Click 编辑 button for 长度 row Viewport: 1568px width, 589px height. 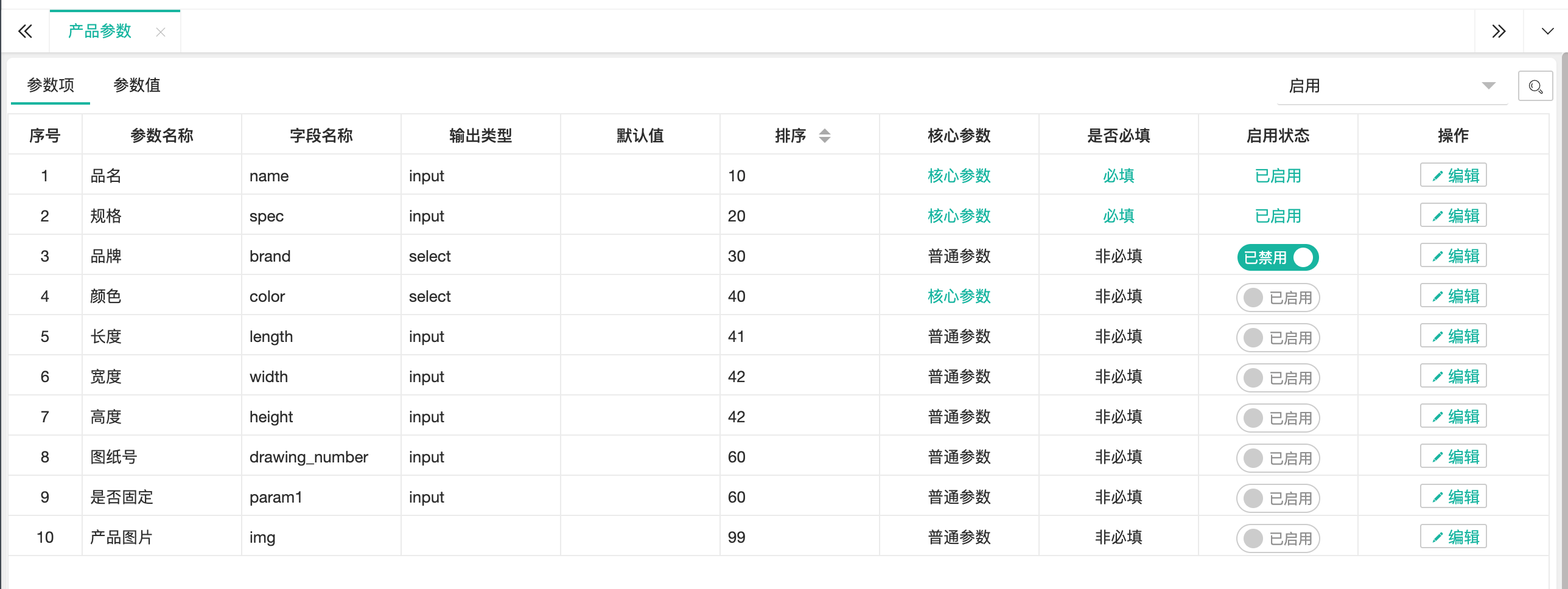click(x=1452, y=336)
